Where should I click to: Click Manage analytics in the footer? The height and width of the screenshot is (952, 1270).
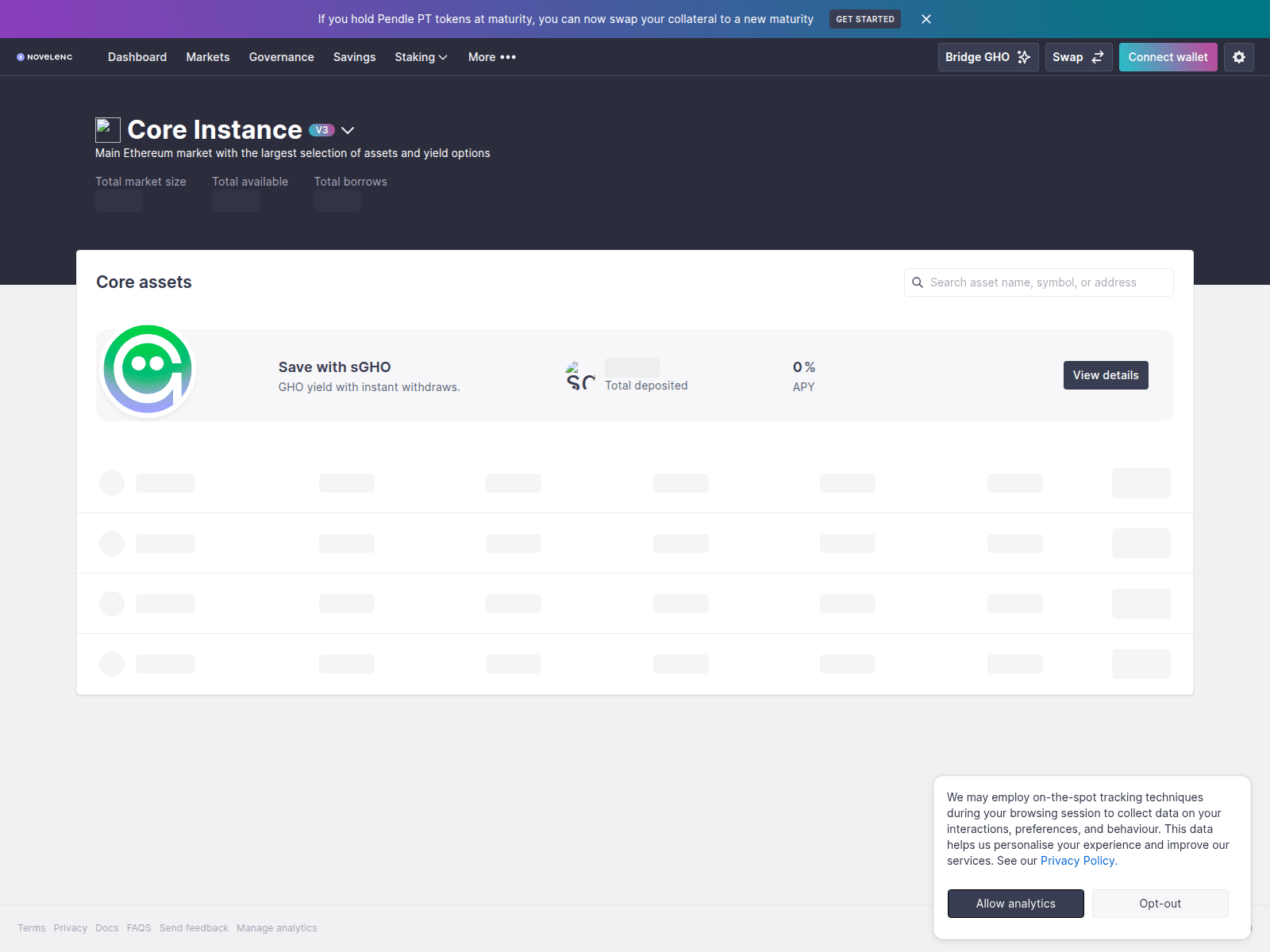point(277,928)
